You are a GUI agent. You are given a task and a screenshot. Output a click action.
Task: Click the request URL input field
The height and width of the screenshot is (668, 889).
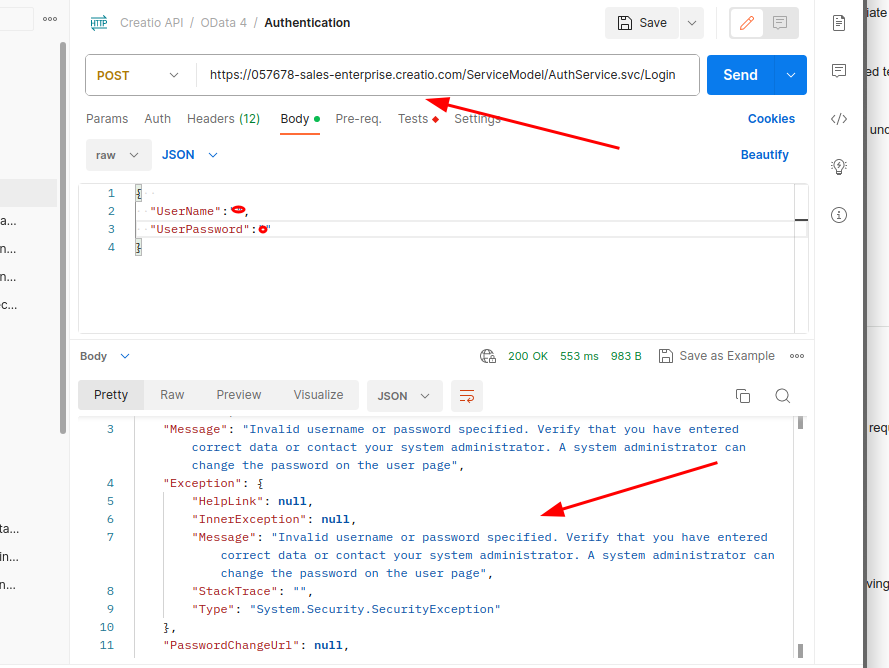[442, 75]
